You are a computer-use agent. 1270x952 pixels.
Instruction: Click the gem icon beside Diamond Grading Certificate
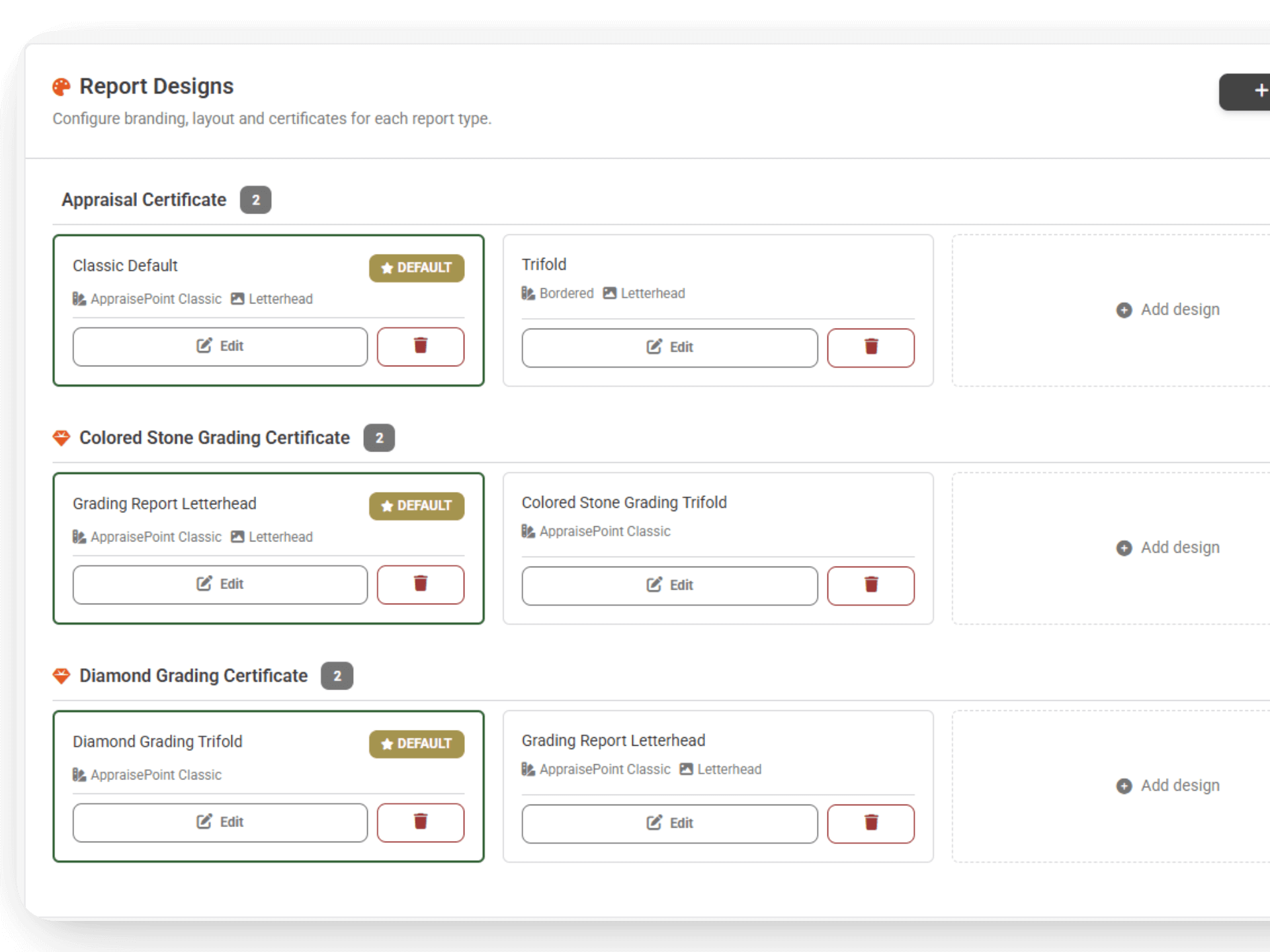[62, 675]
